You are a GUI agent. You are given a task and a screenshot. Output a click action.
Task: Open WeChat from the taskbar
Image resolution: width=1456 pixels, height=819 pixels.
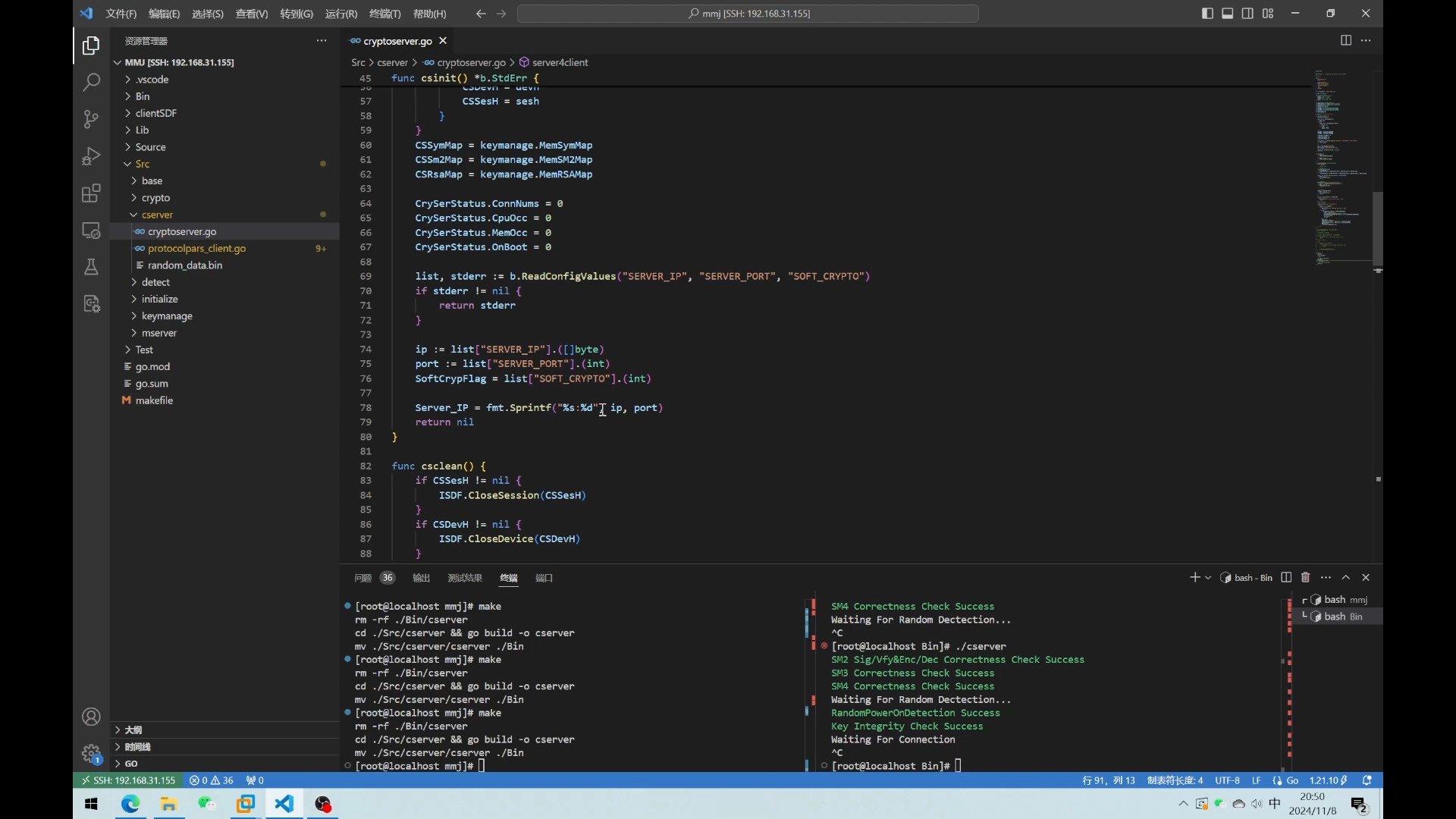(x=207, y=804)
